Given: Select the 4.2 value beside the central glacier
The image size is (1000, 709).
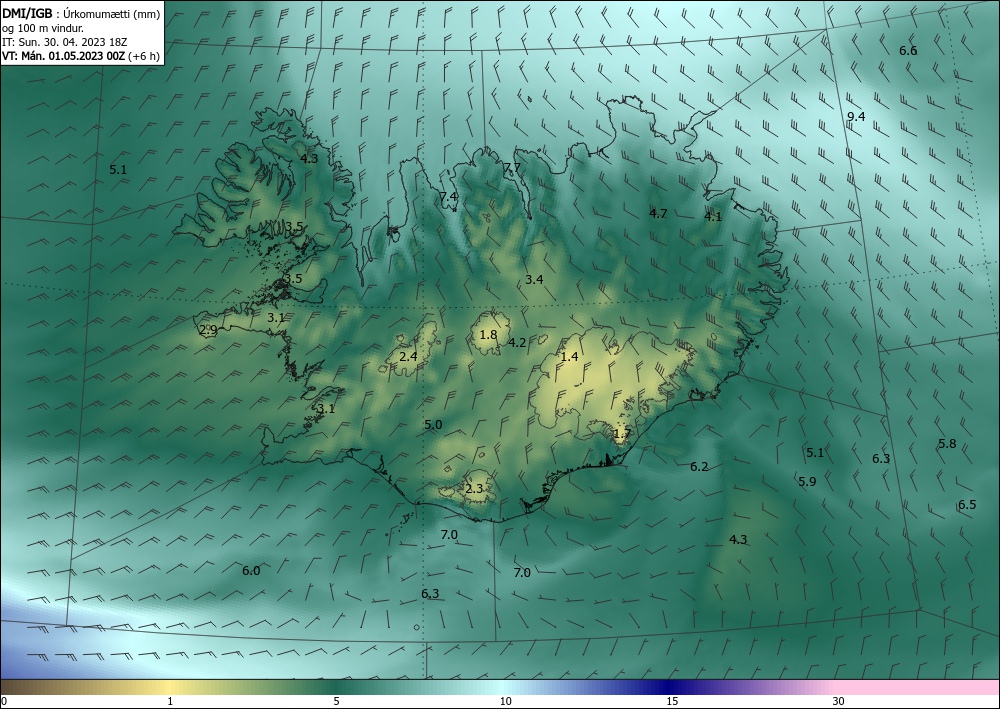Looking at the screenshot, I should [517, 342].
